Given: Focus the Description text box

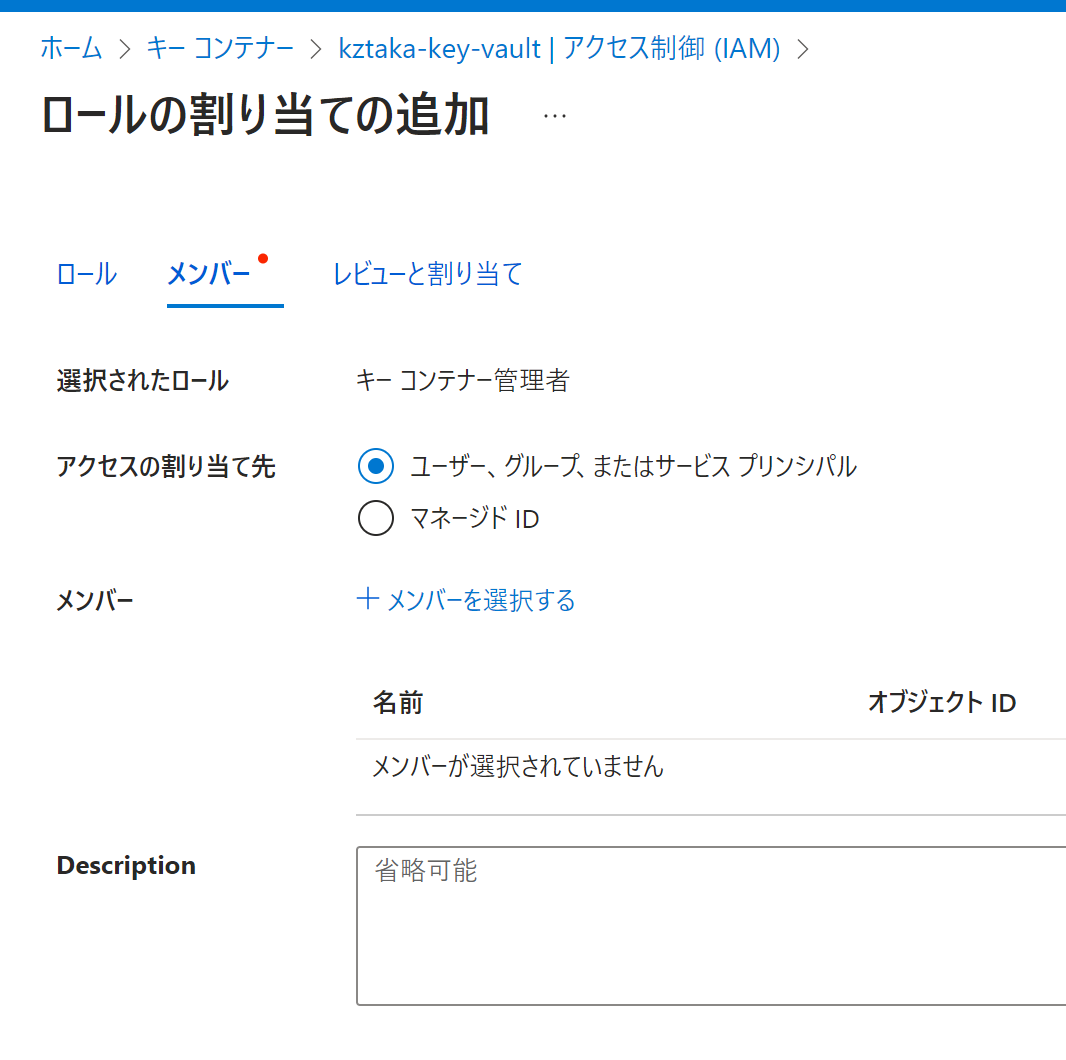Looking at the screenshot, I should click(710, 925).
